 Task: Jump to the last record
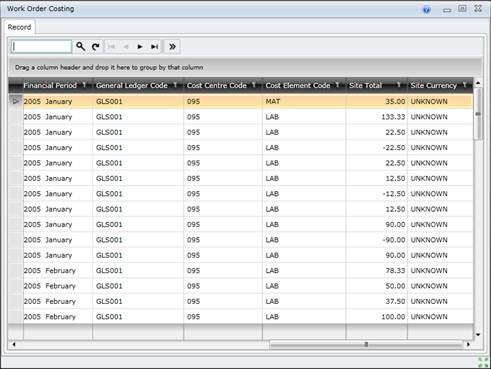(154, 47)
